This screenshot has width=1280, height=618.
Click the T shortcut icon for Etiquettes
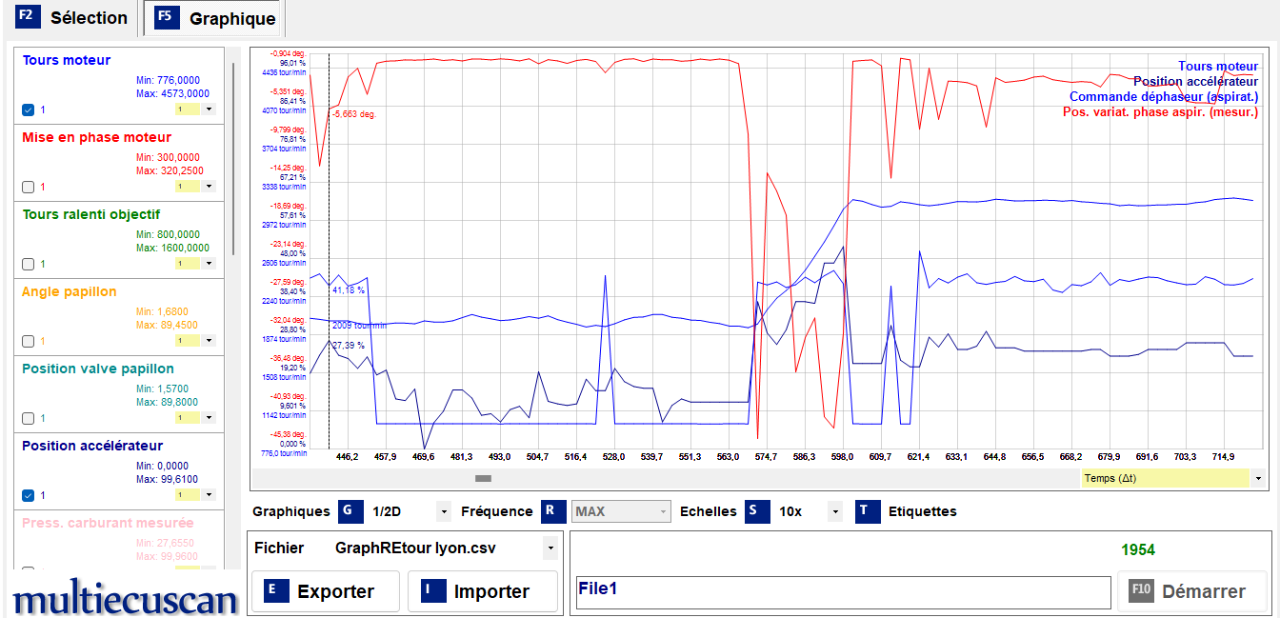pos(867,511)
